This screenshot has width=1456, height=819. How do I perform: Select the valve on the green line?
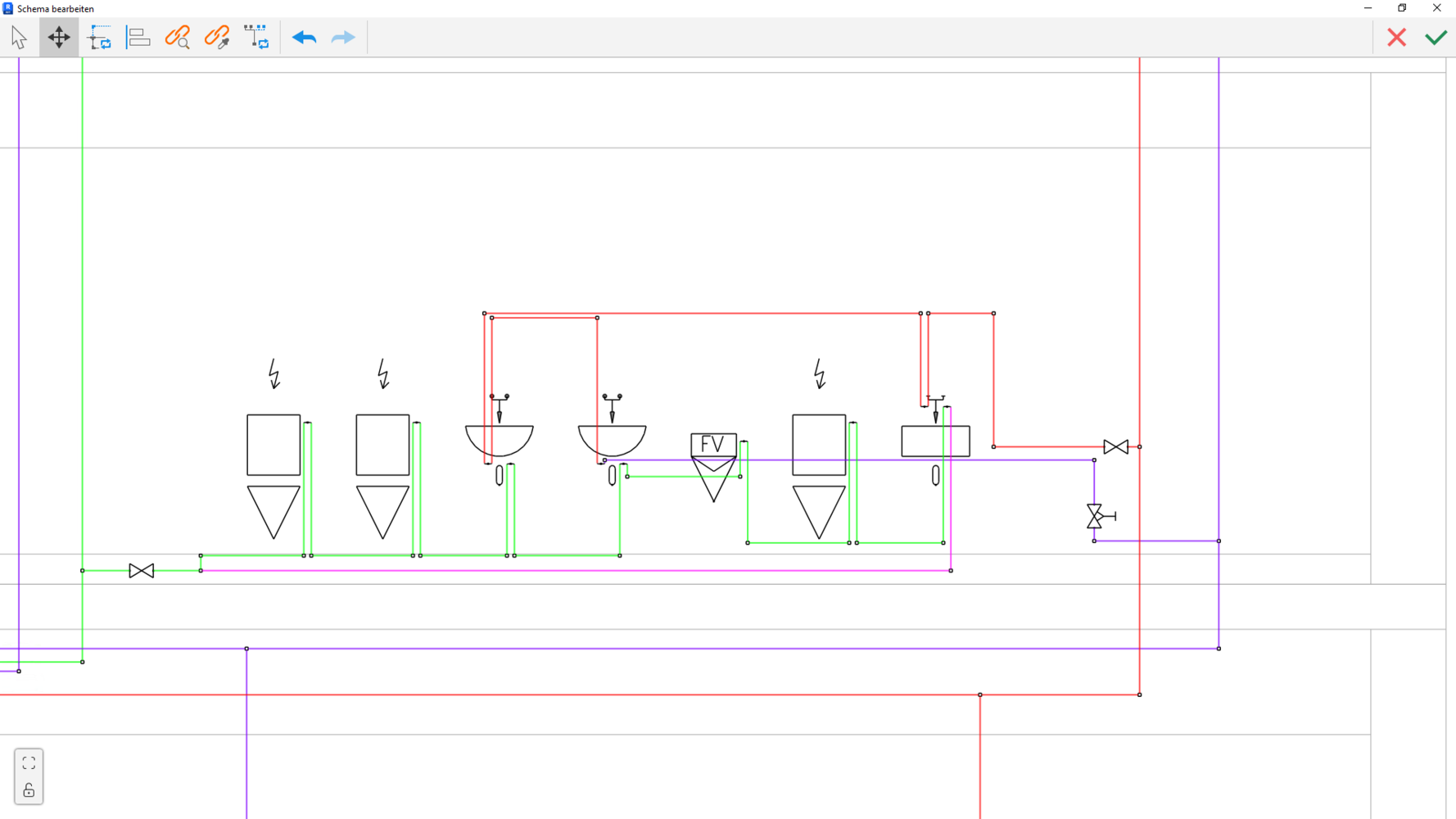coord(142,571)
